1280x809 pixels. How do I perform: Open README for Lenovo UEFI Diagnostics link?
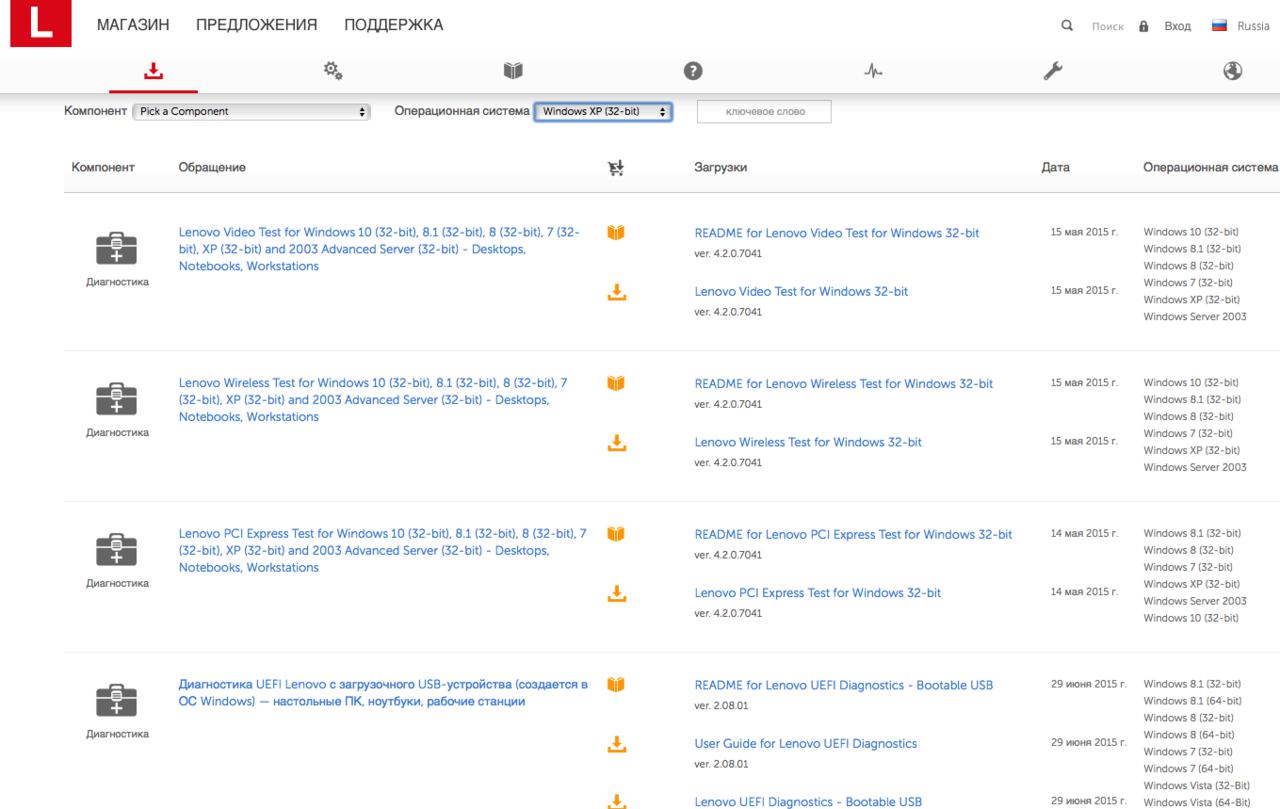[x=844, y=685]
